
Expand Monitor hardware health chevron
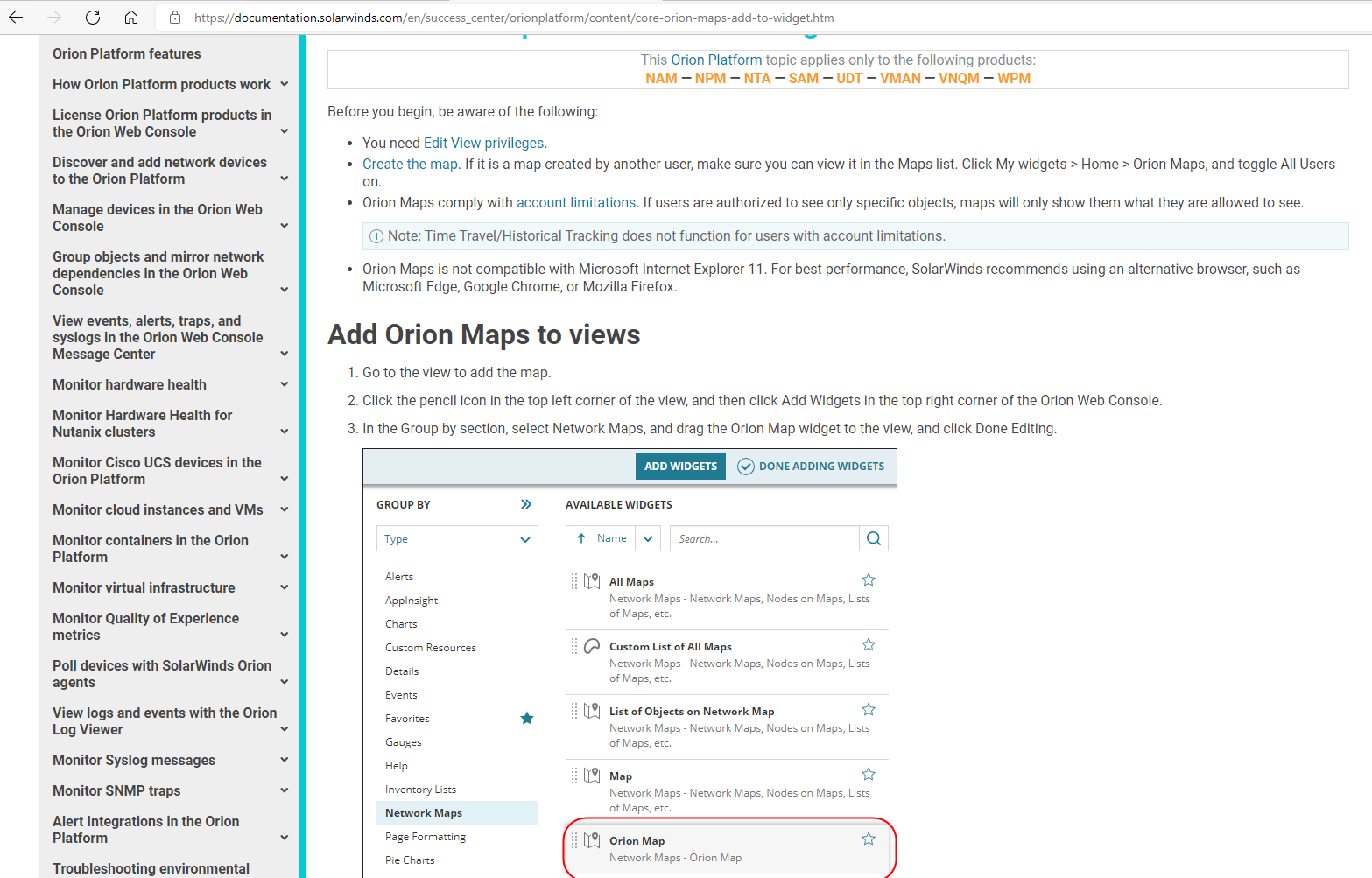(x=285, y=384)
